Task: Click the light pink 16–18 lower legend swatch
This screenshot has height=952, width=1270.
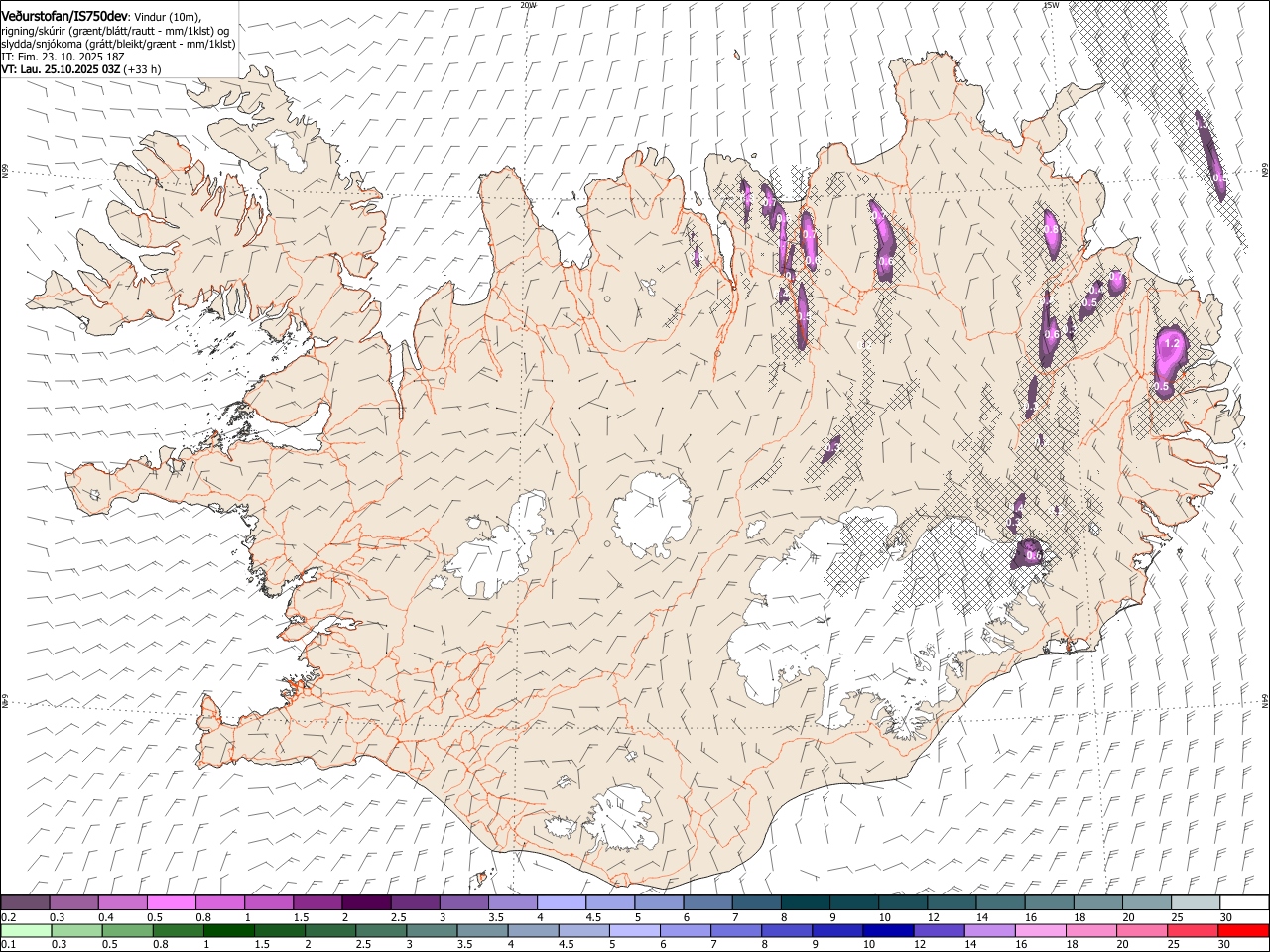Action: 1039,931
